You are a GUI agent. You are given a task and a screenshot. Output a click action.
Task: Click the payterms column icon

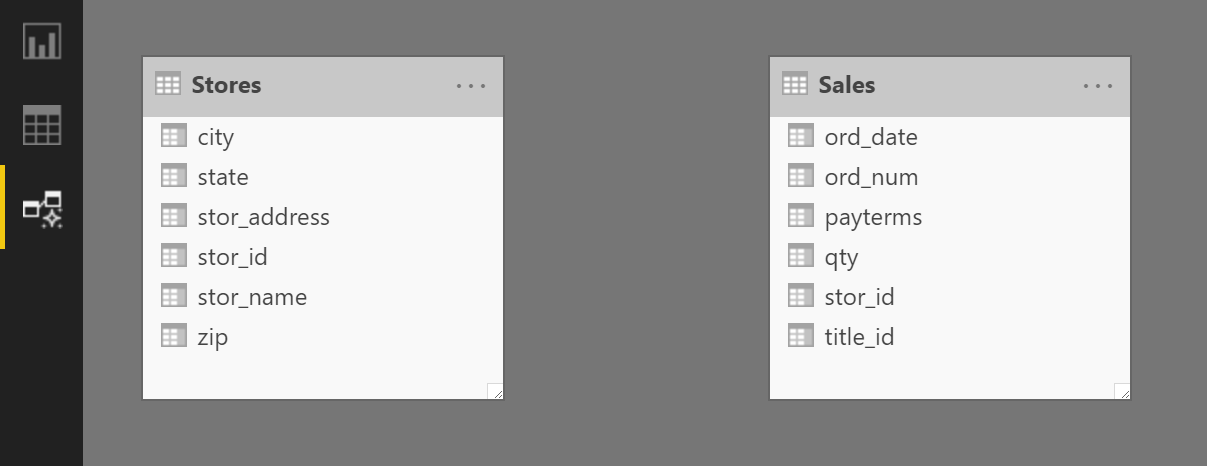point(801,216)
